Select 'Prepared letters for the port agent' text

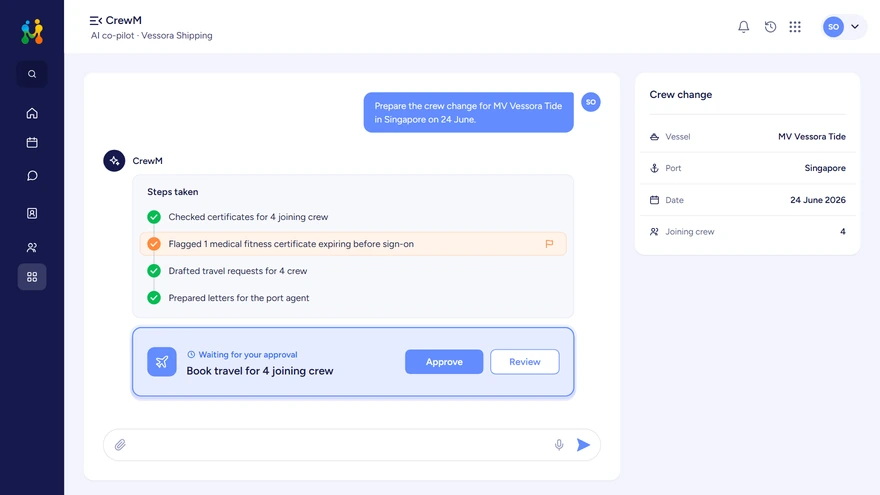tap(239, 297)
